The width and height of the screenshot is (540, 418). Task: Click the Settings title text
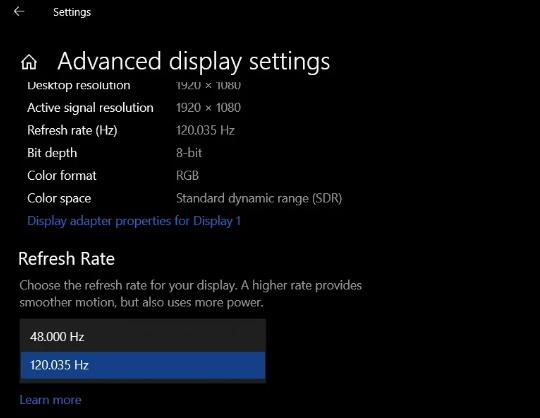coord(72,12)
